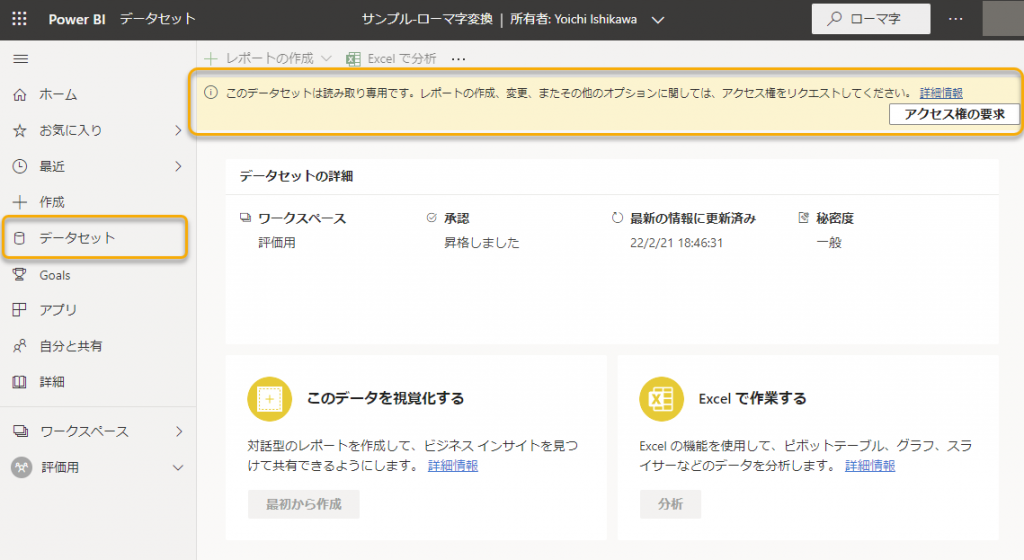
Task: Expand the 最近 flyout chevron
Action: point(178,166)
